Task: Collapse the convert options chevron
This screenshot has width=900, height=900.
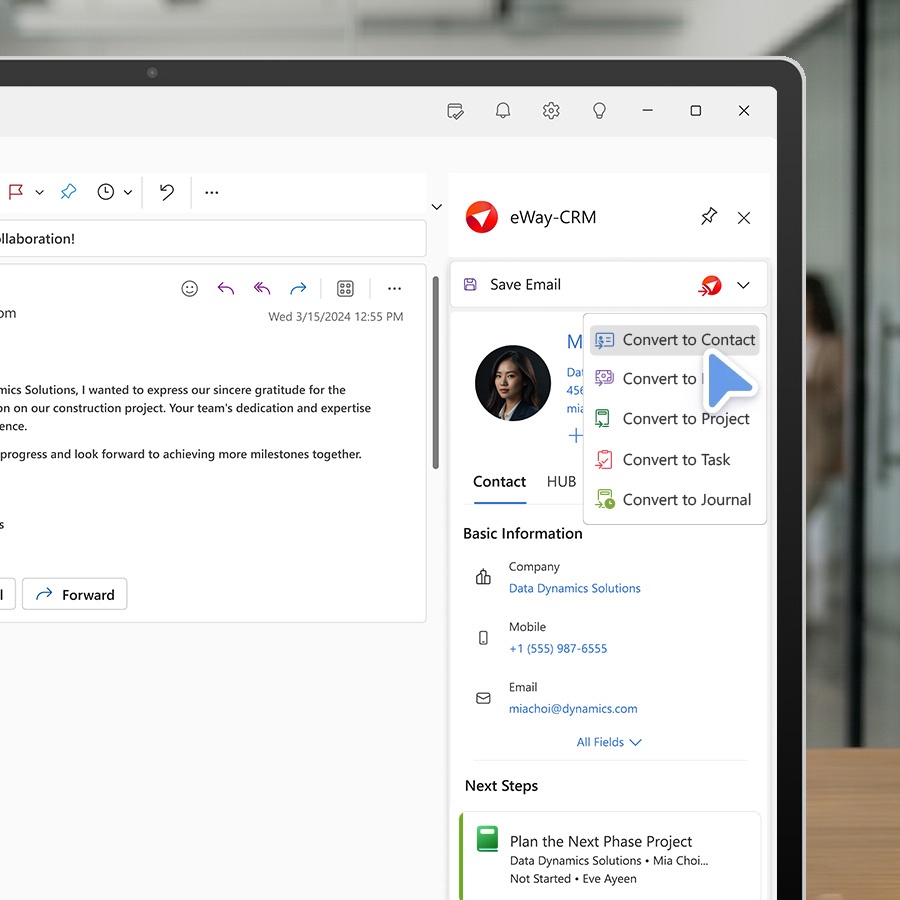Action: (x=743, y=285)
